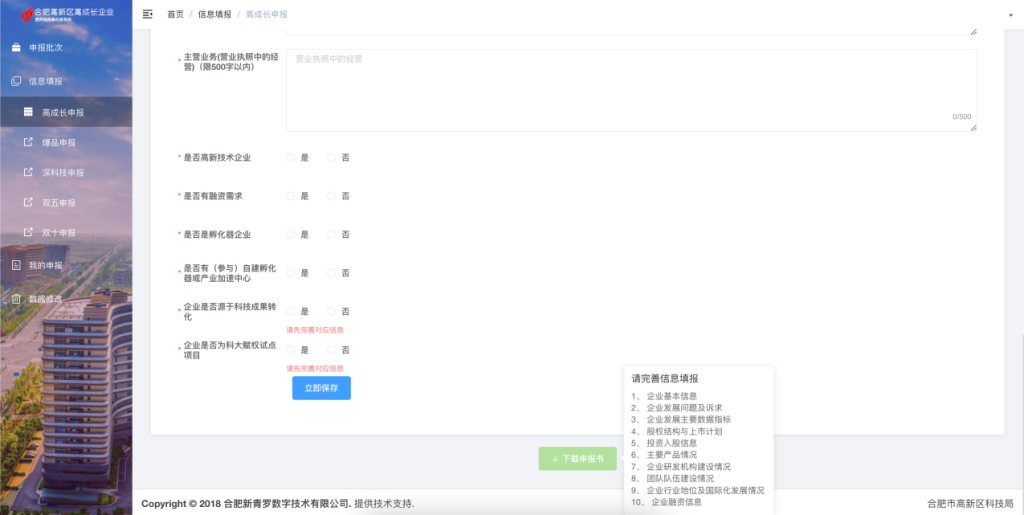
Task: Select 是 for 是否高新技术企业
Action: coord(291,157)
